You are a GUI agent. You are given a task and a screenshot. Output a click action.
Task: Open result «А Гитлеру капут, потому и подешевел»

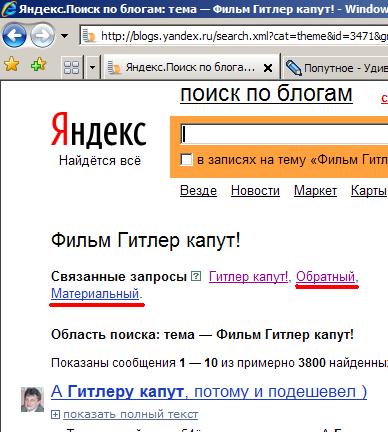(x=209, y=392)
